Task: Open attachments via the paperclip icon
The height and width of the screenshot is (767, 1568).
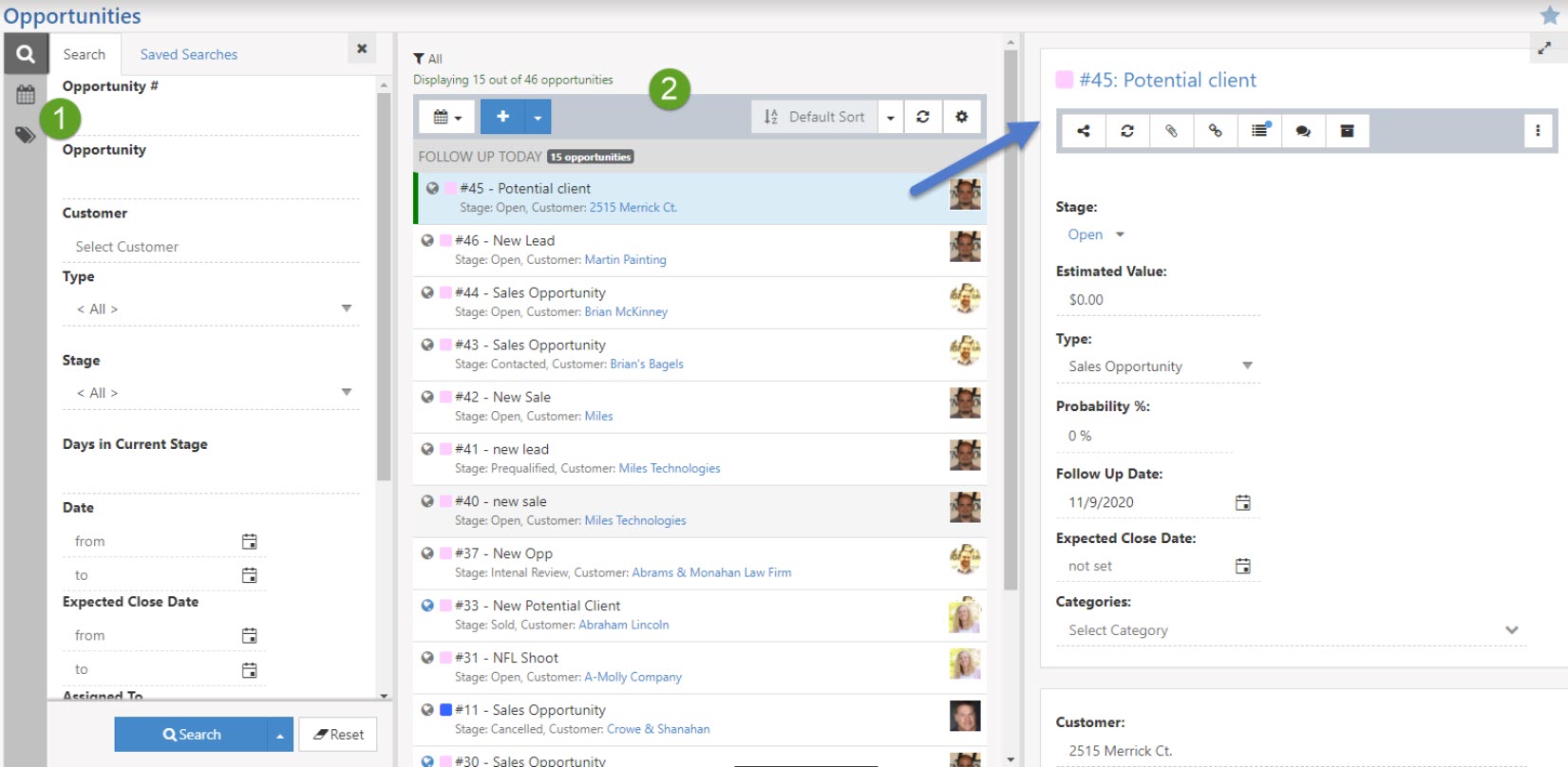Action: point(1171,131)
